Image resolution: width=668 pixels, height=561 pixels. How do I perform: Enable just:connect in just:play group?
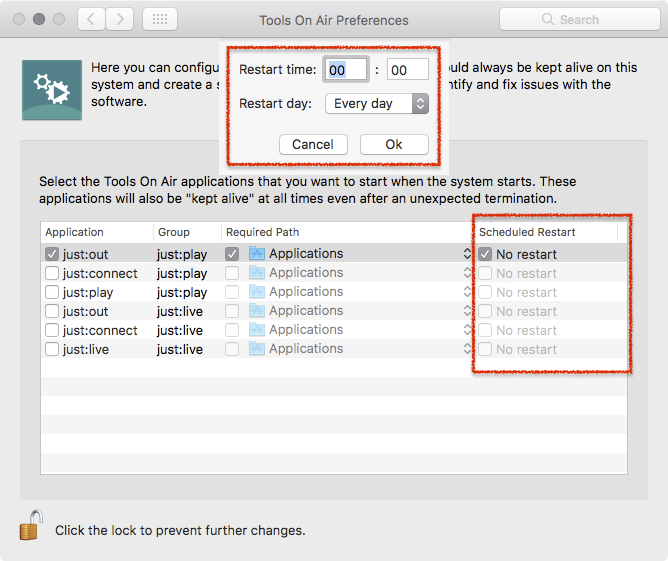click(x=52, y=273)
